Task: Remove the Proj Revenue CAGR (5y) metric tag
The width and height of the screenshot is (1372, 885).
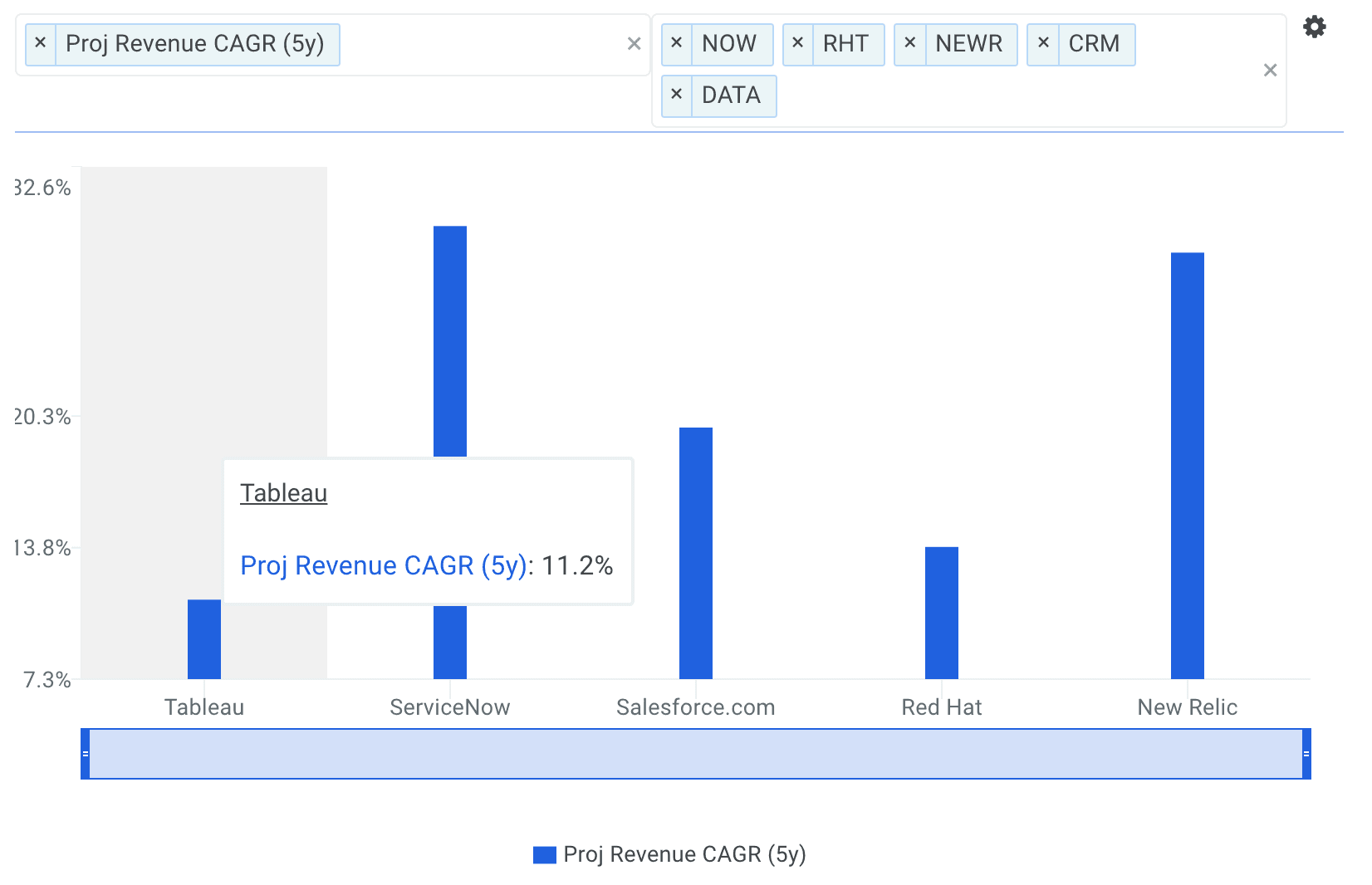Action: pyautogui.click(x=40, y=44)
